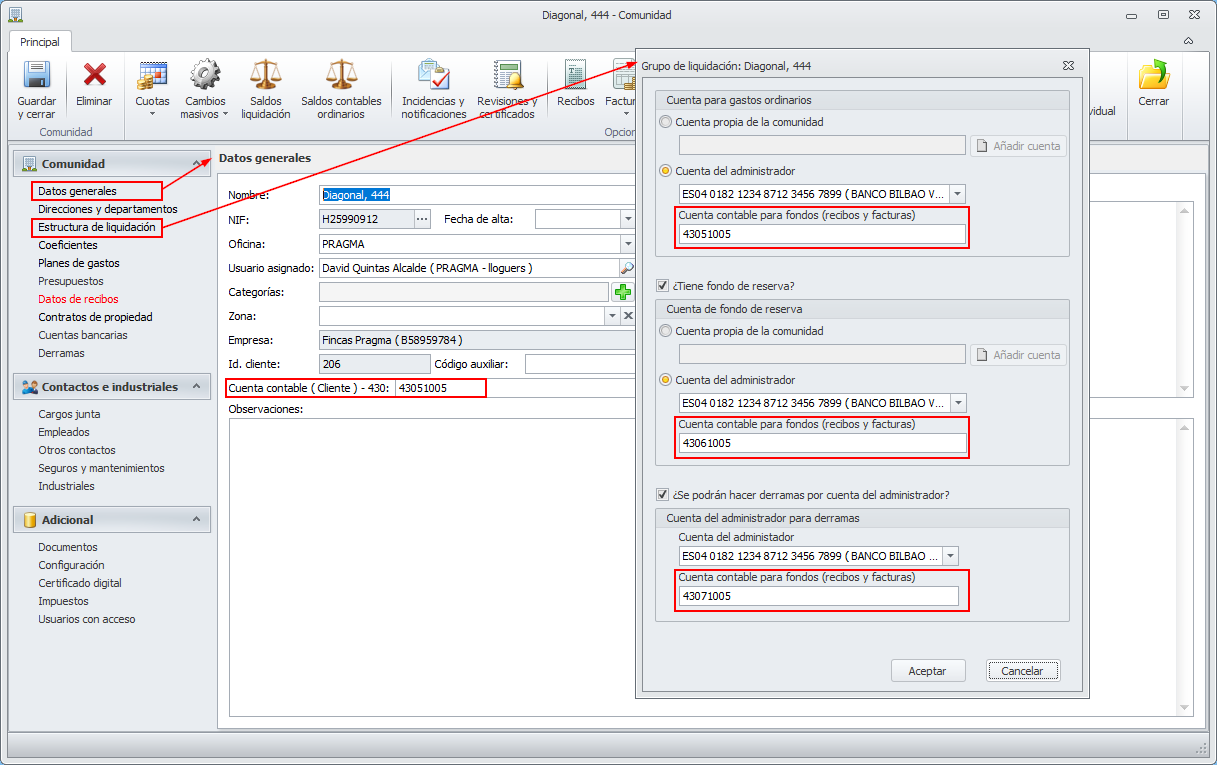Open Cargos junta in sidebar
1217x765 pixels.
69,414
